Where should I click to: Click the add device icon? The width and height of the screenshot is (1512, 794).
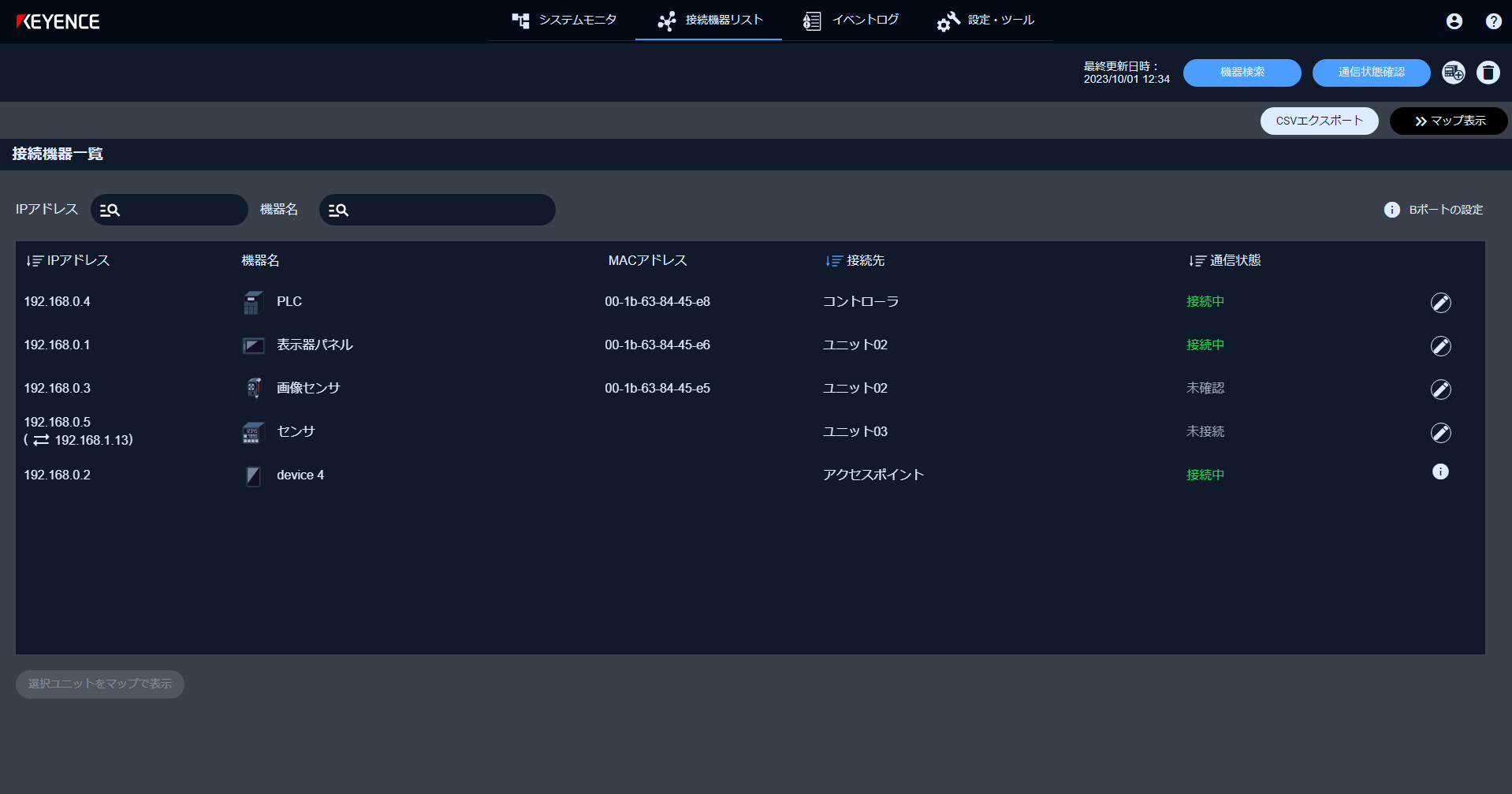[1453, 73]
